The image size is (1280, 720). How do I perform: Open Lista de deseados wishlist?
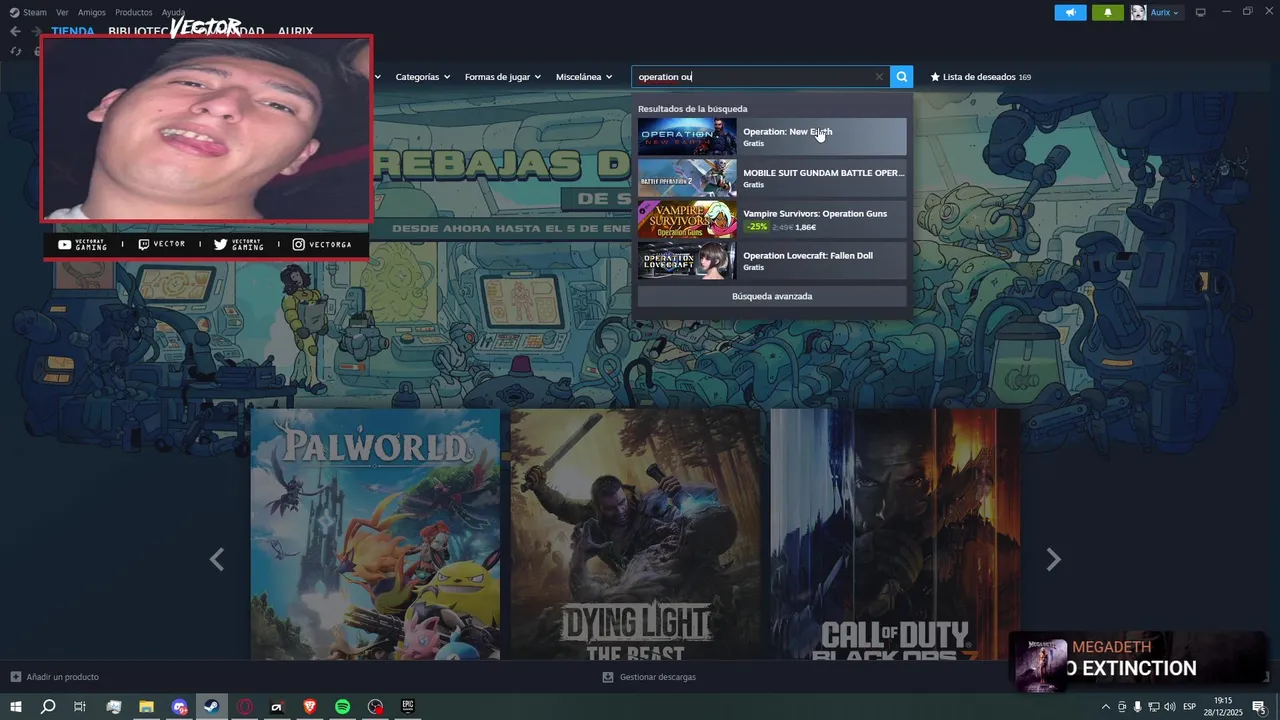pos(980,77)
